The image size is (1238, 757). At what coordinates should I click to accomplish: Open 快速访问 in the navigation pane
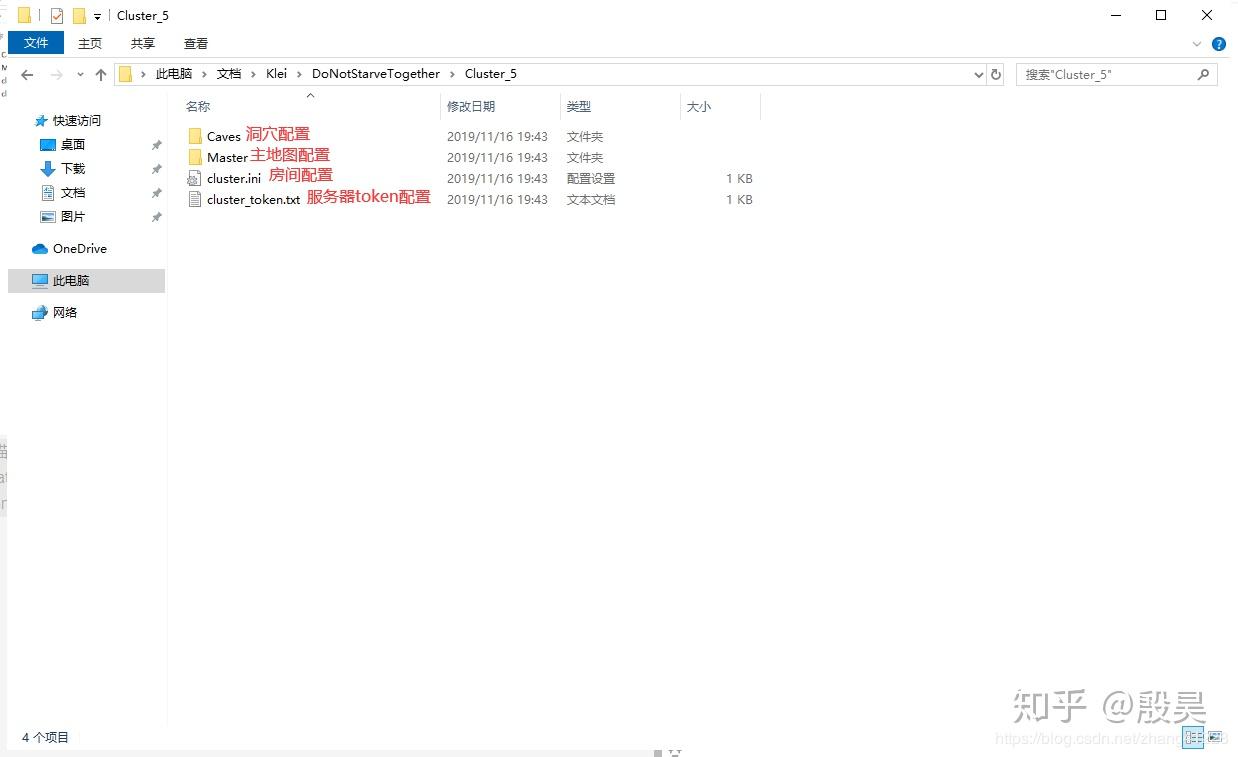tap(77, 120)
